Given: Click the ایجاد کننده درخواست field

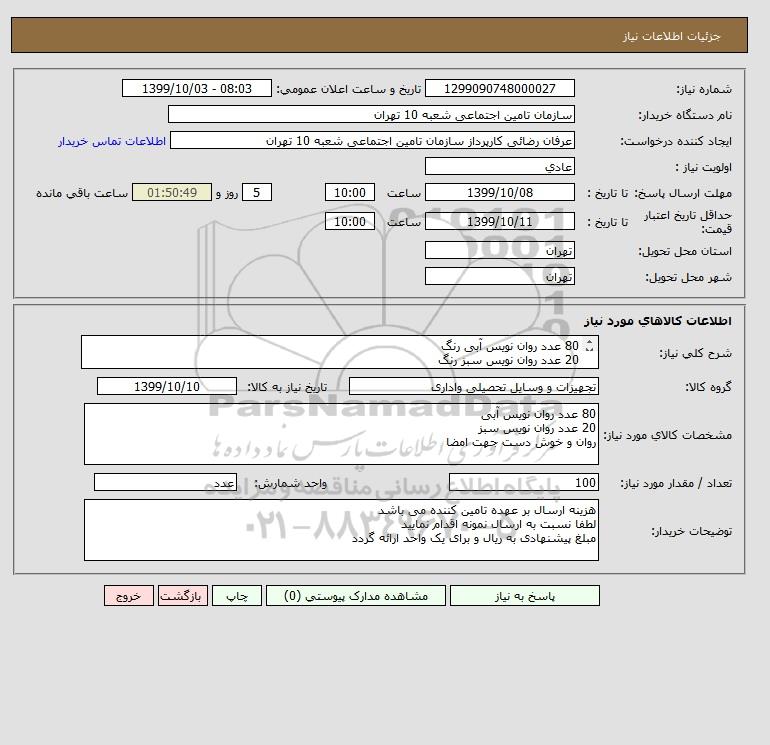Looking at the screenshot, I should tap(372, 140).
